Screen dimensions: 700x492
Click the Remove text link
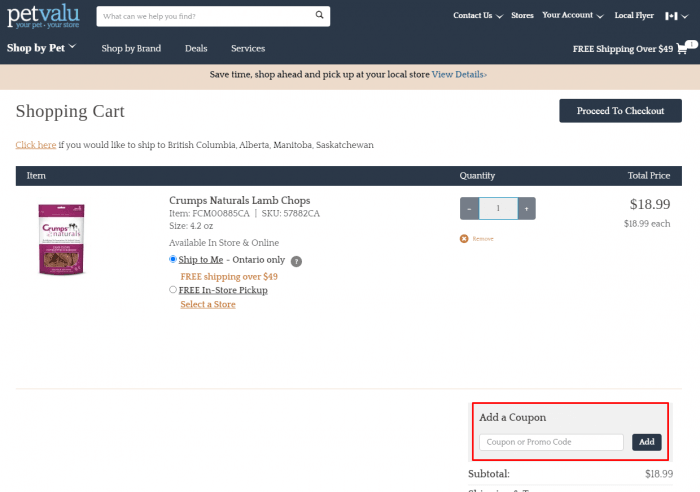coord(483,239)
